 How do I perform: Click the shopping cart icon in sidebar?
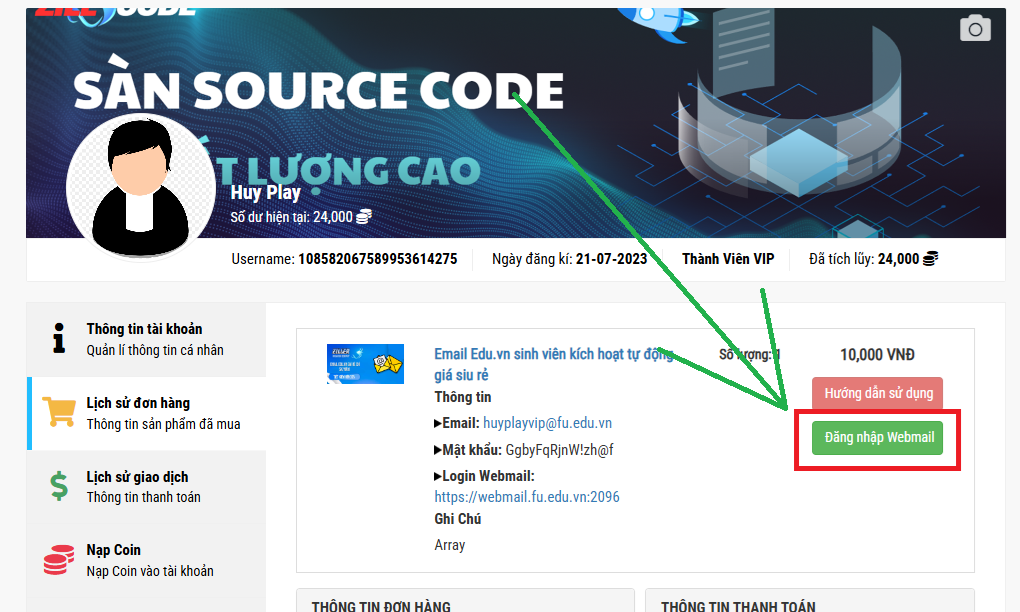(x=59, y=412)
